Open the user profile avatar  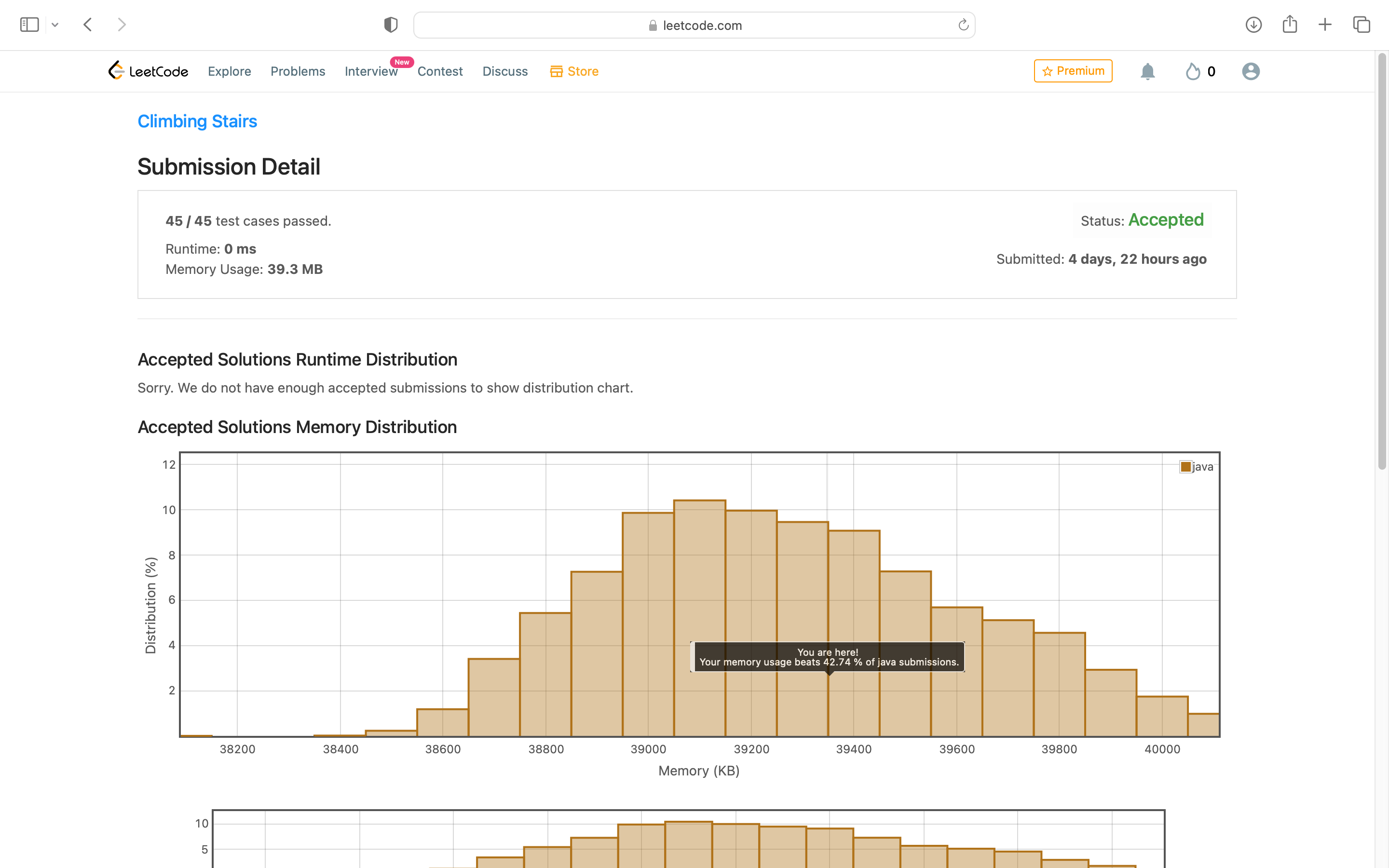click(x=1251, y=71)
